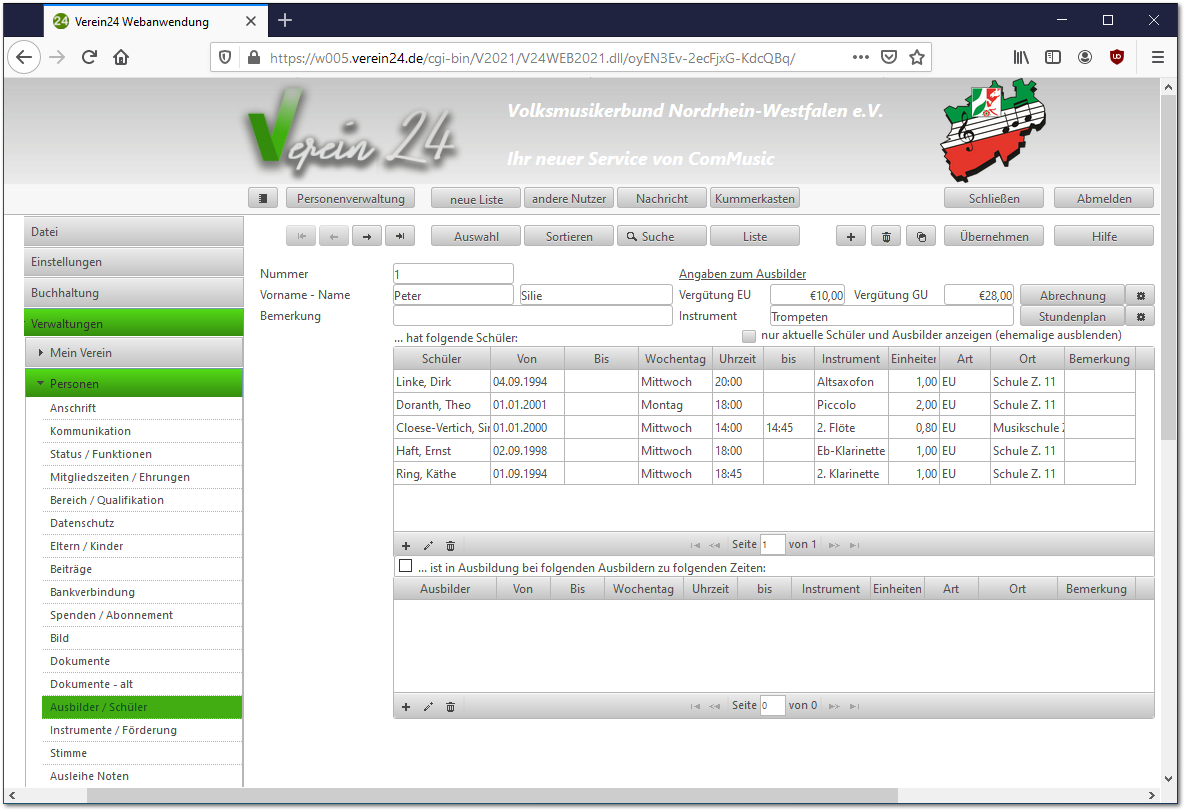The width and height of the screenshot is (1186, 812).
Task: Expand the Mein Verein section
Action: click(134, 353)
